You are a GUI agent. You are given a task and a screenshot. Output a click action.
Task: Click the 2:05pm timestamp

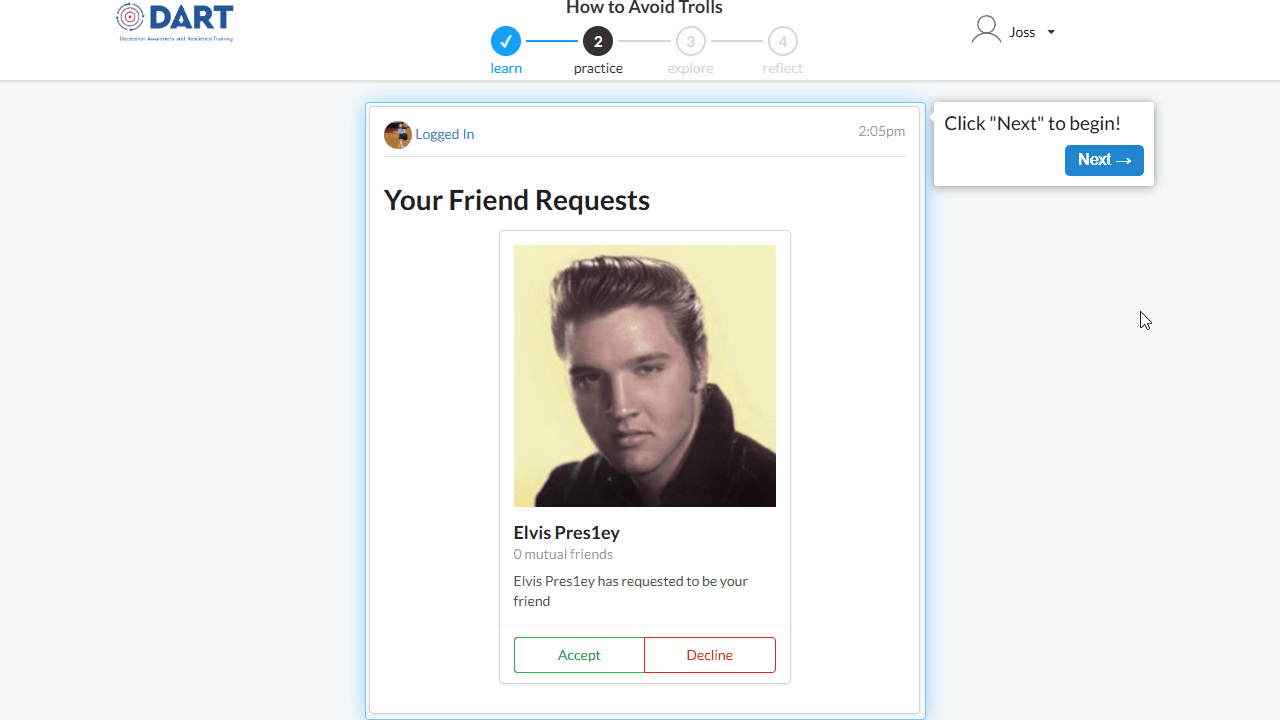pyautogui.click(x=881, y=131)
